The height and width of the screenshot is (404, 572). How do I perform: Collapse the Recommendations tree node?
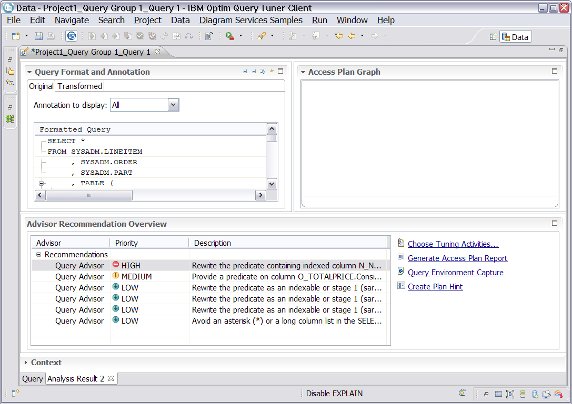point(38,254)
